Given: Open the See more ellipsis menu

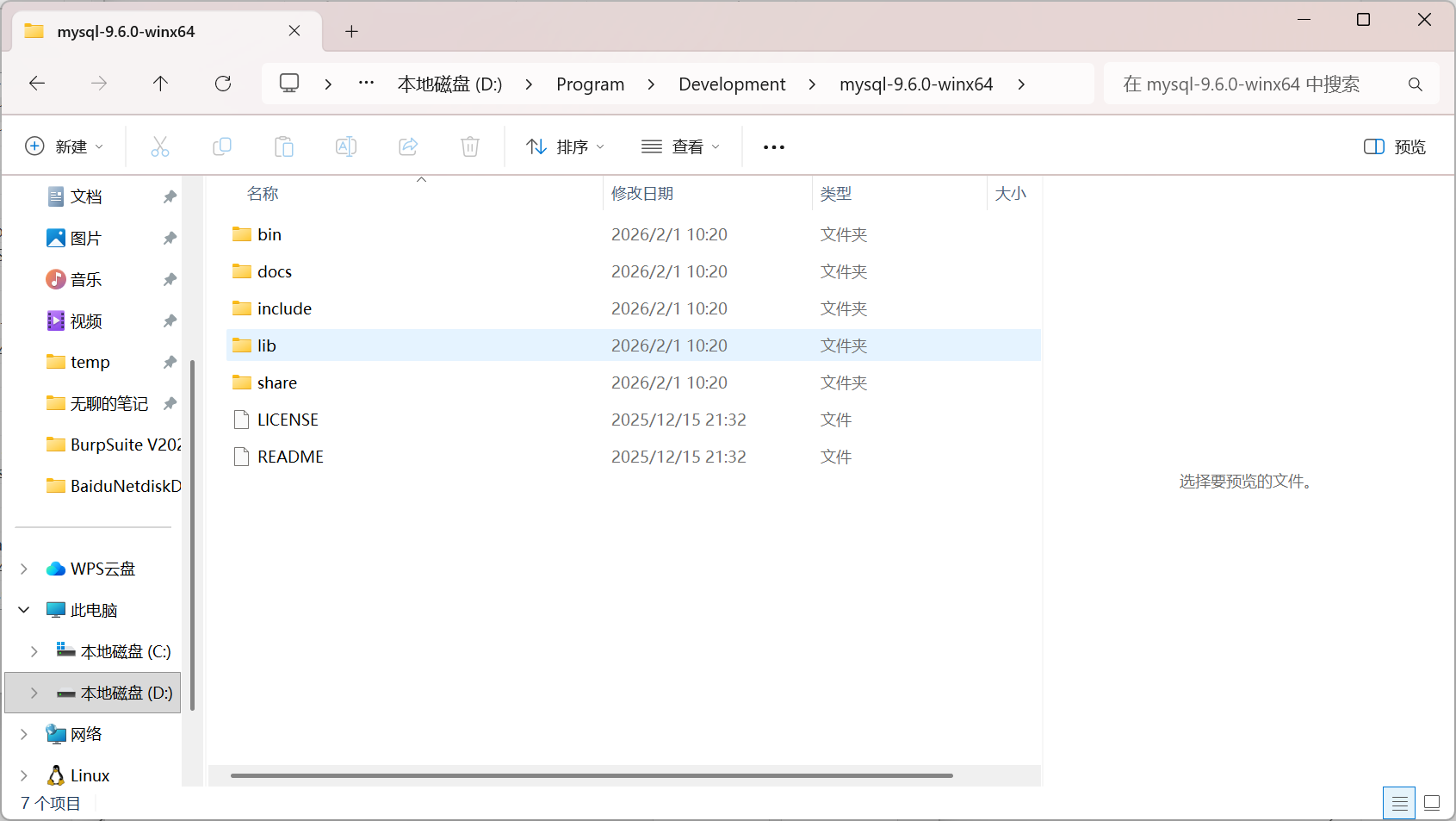Looking at the screenshot, I should pyautogui.click(x=774, y=147).
